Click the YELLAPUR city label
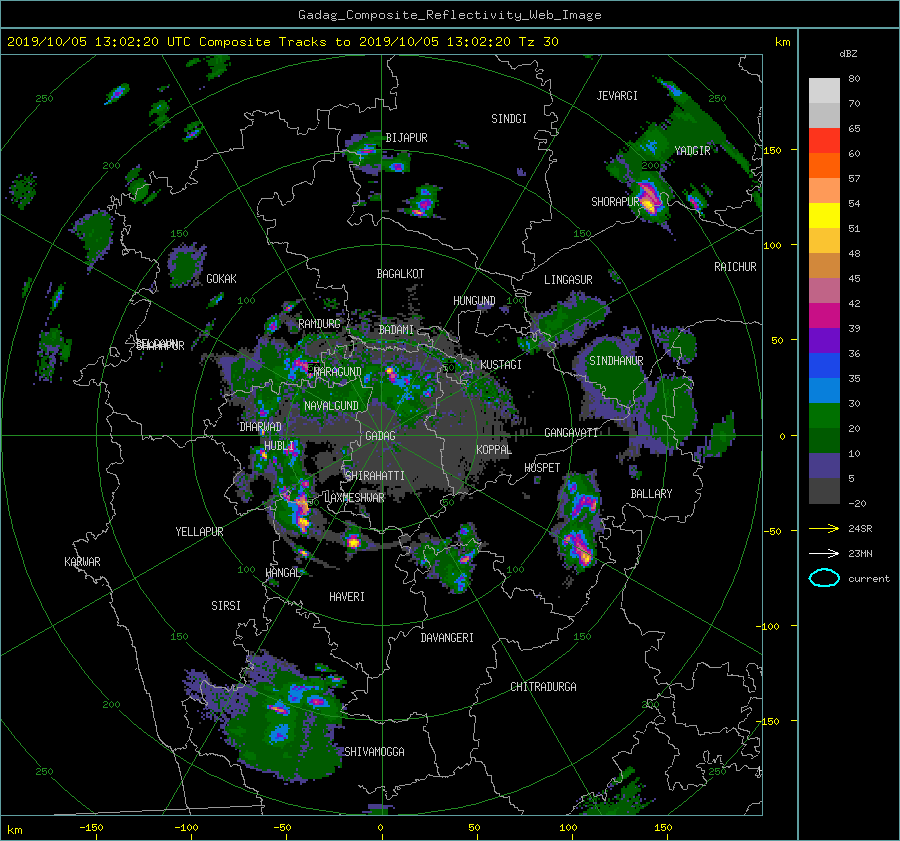The height and width of the screenshot is (841, 900). 199,532
